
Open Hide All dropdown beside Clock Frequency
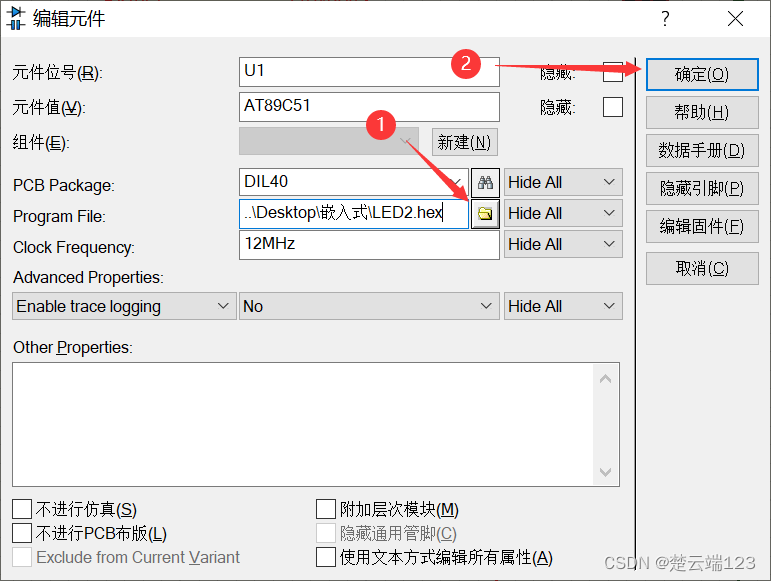pos(563,244)
